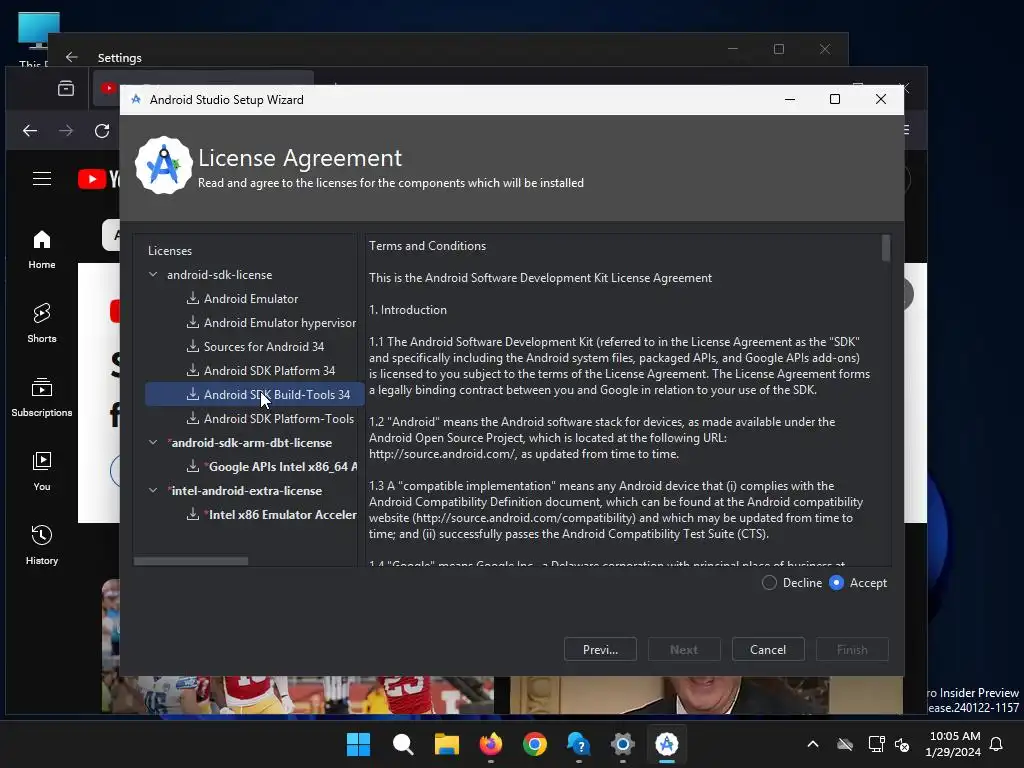
Task: Click download icon beside Android SDK Platform-Tools
Action: (x=193, y=418)
